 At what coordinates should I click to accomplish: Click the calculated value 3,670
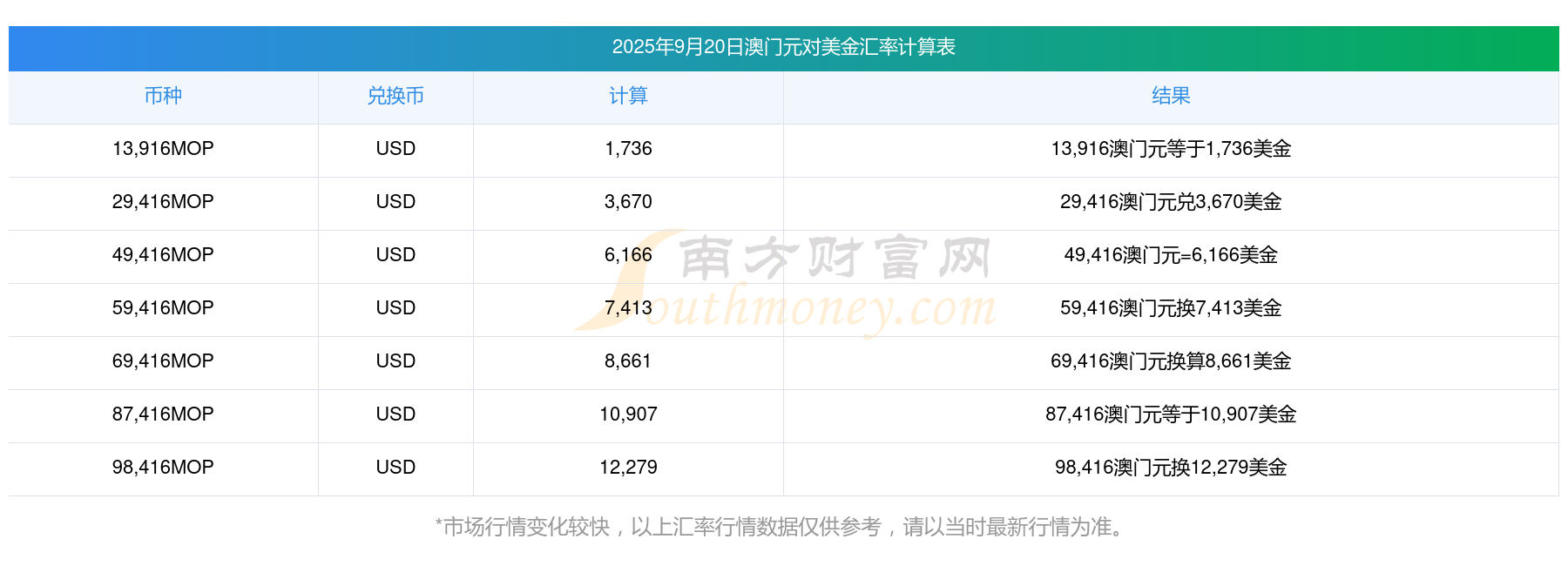pos(628,202)
